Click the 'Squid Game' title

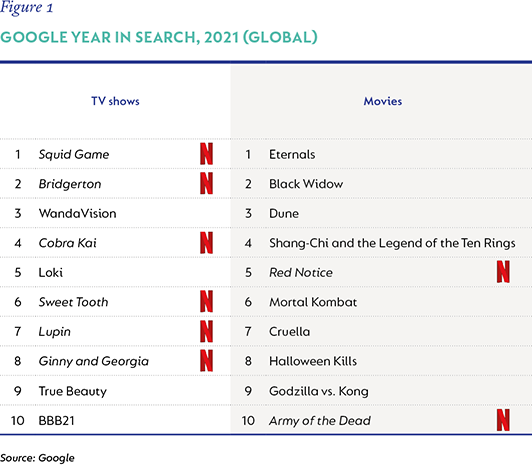click(x=74, y=154)
